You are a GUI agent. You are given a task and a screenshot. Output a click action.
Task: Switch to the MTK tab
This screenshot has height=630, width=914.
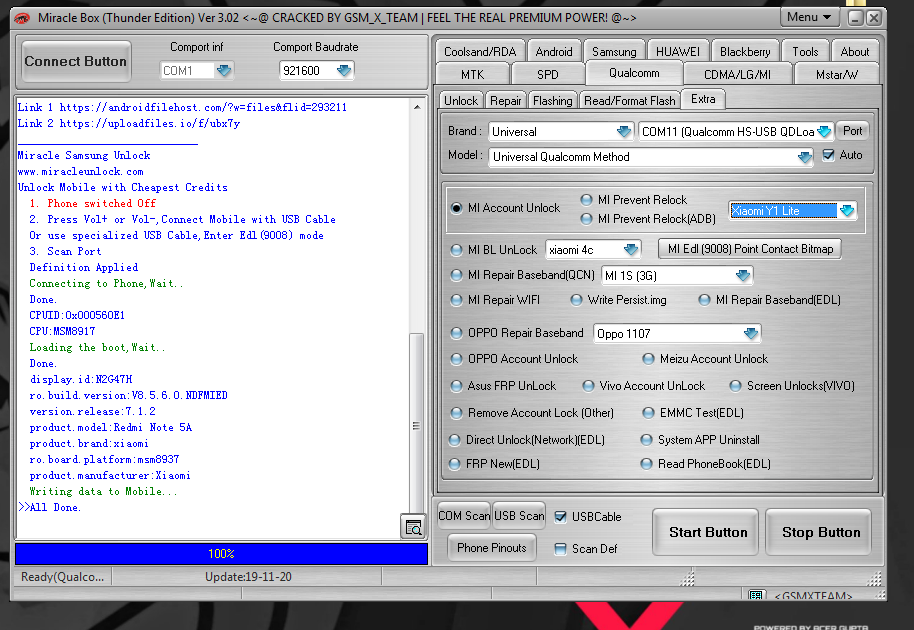click(x=472, y=75)
